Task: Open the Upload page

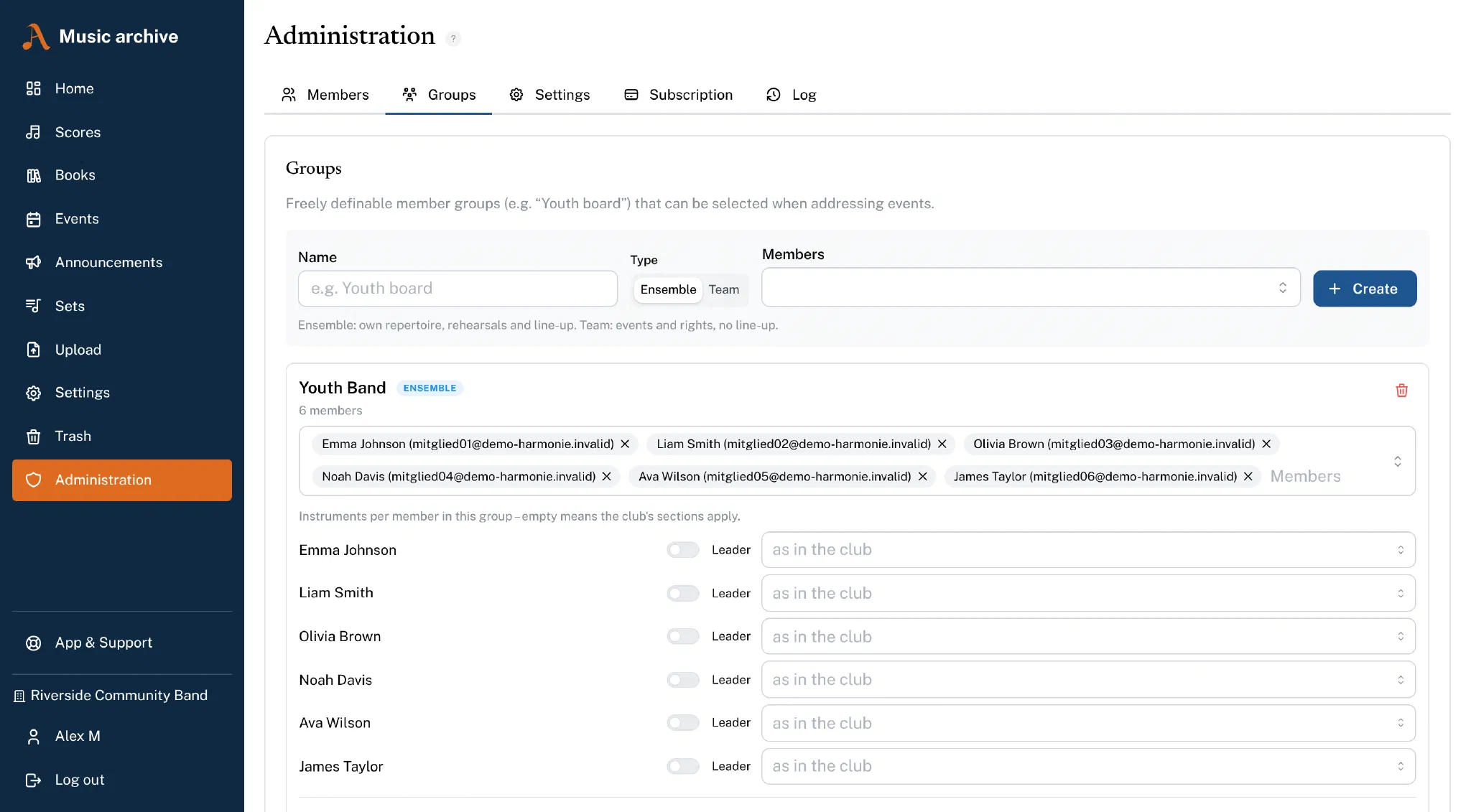Action: pyautogui.click(x=122, y=350)
